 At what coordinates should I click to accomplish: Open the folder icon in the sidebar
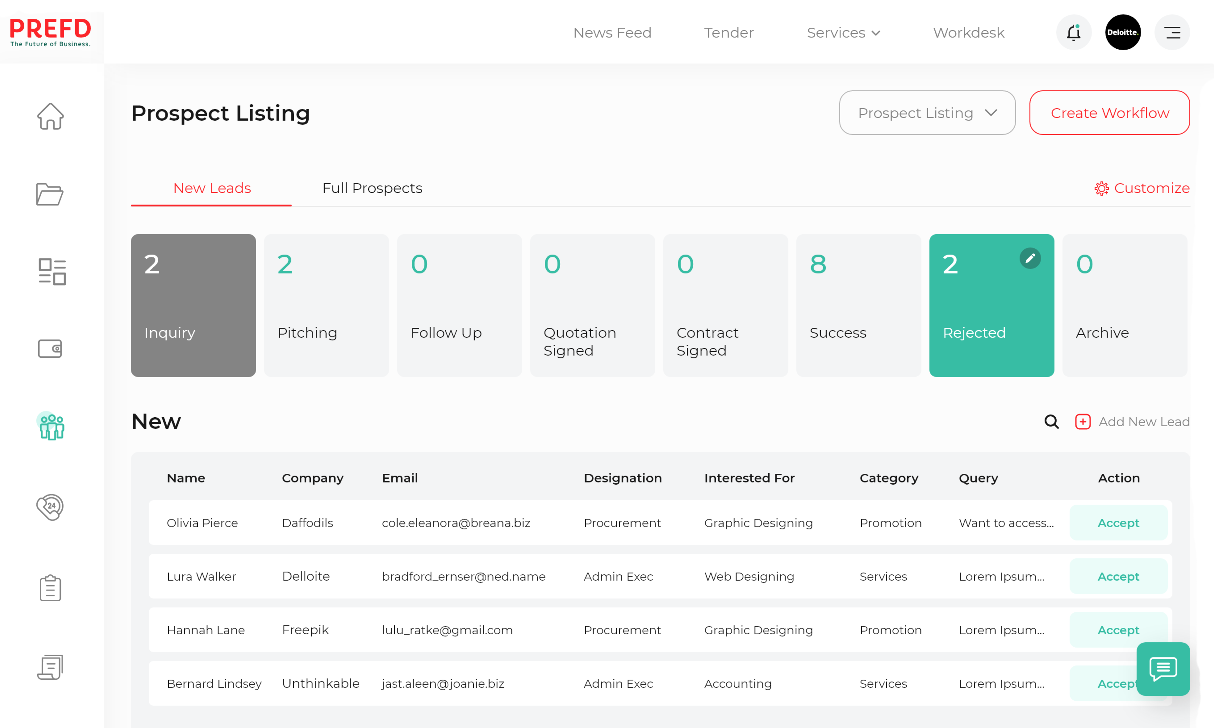point(50,194)
